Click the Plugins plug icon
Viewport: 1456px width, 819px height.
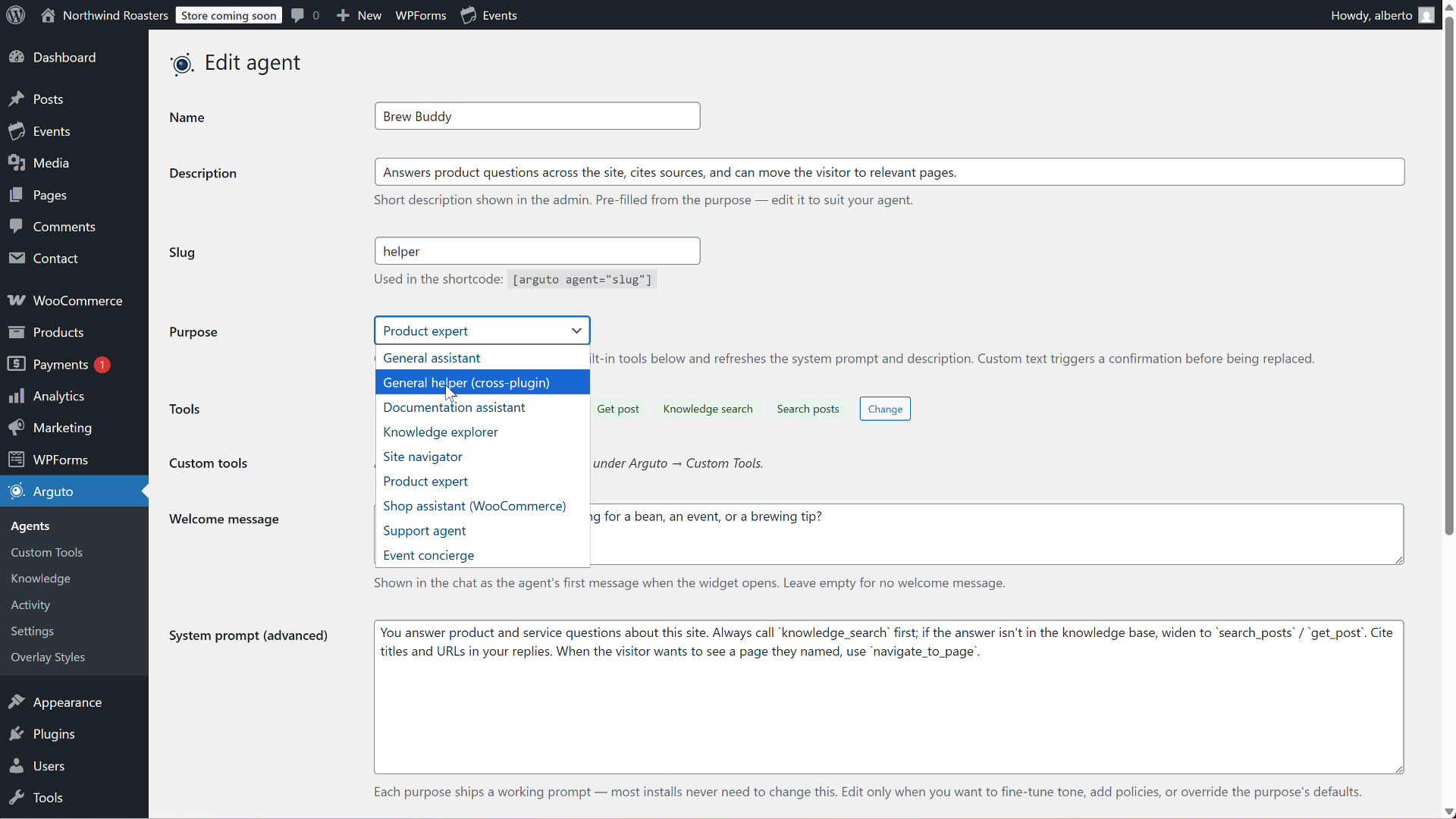coord(17,734)
